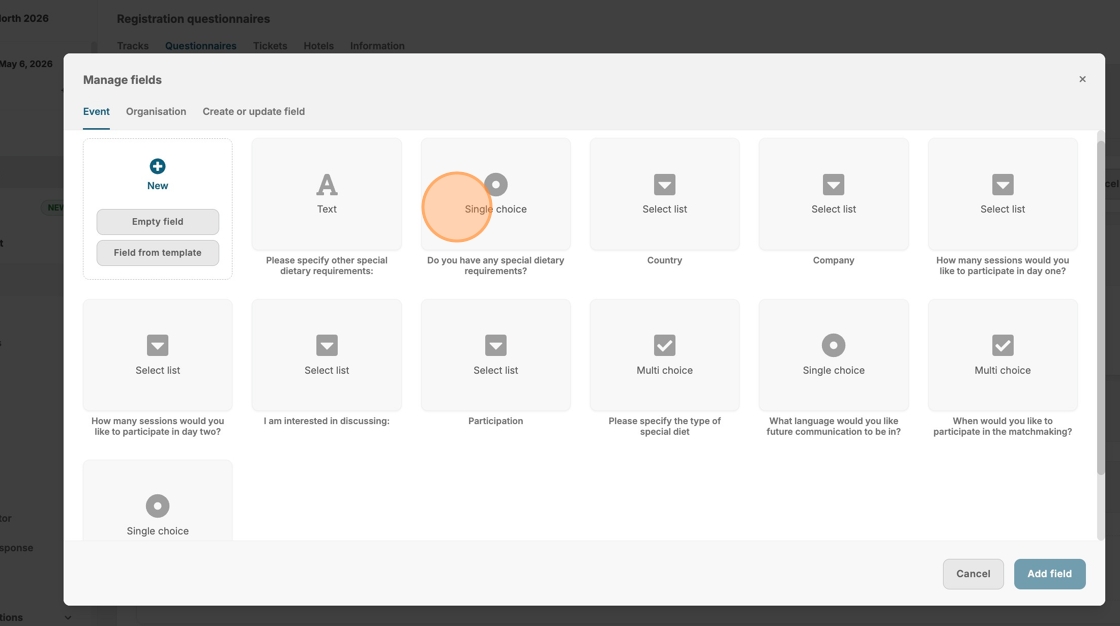Image resolution: width=1120 pixels, height=626 pixels.
Task: Click the 'Country' field caption
Action: [x=664, y=260]
